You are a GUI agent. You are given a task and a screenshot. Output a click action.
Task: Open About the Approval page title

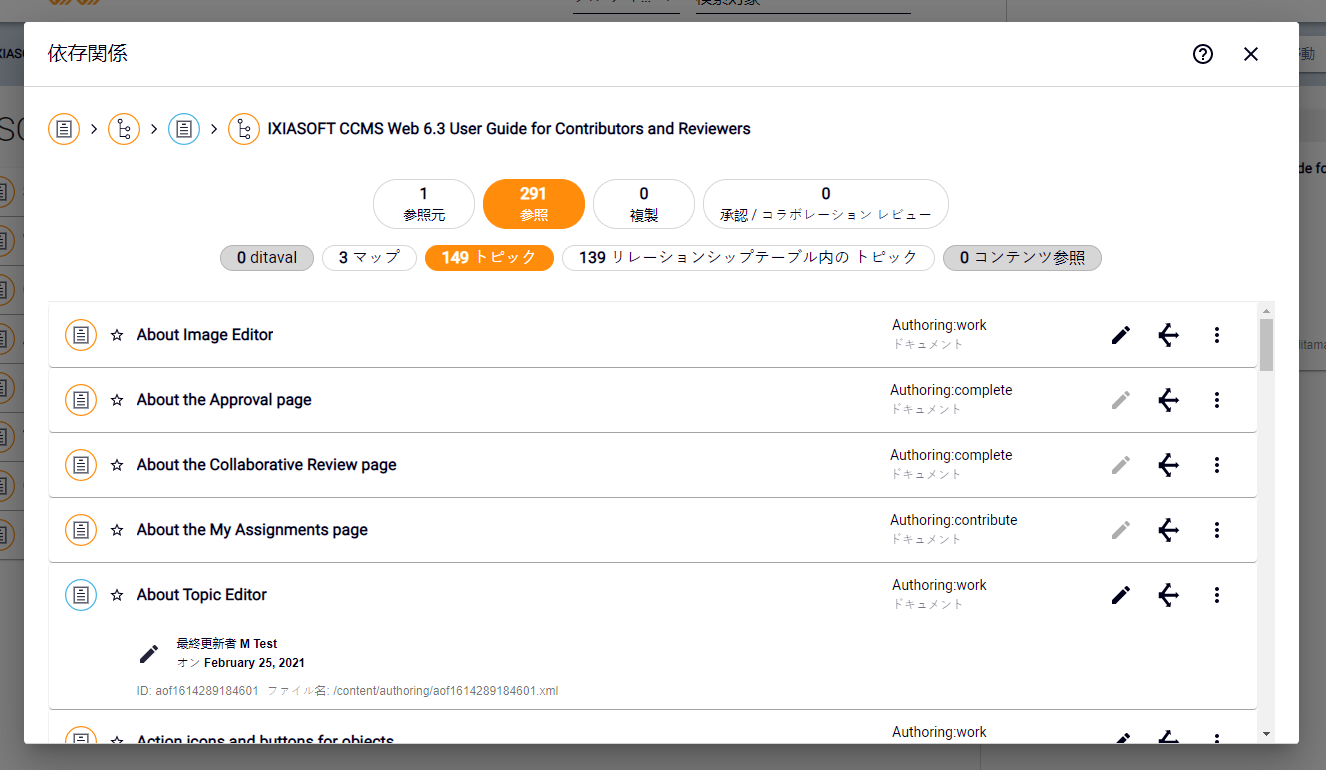224,400
